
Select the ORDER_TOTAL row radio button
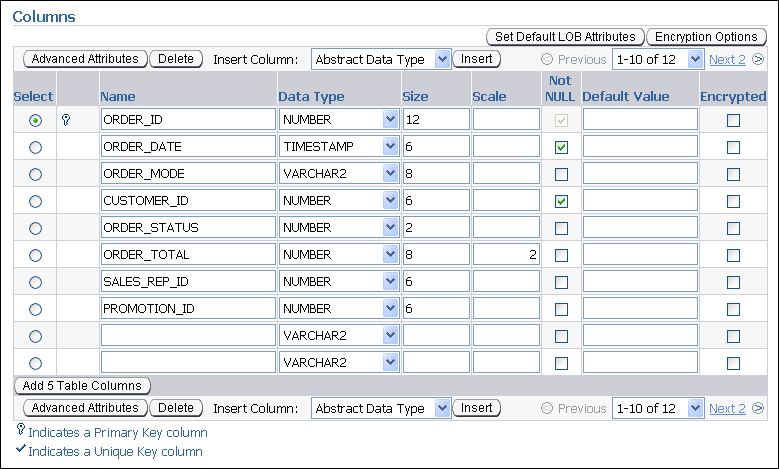[36, 255]
